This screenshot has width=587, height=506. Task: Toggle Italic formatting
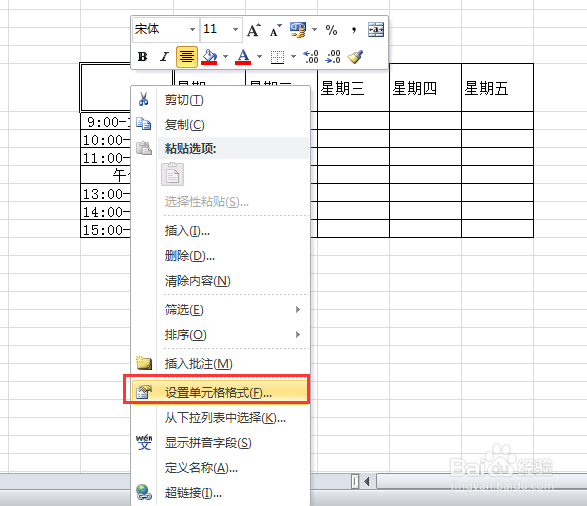(x=164, y=57)
